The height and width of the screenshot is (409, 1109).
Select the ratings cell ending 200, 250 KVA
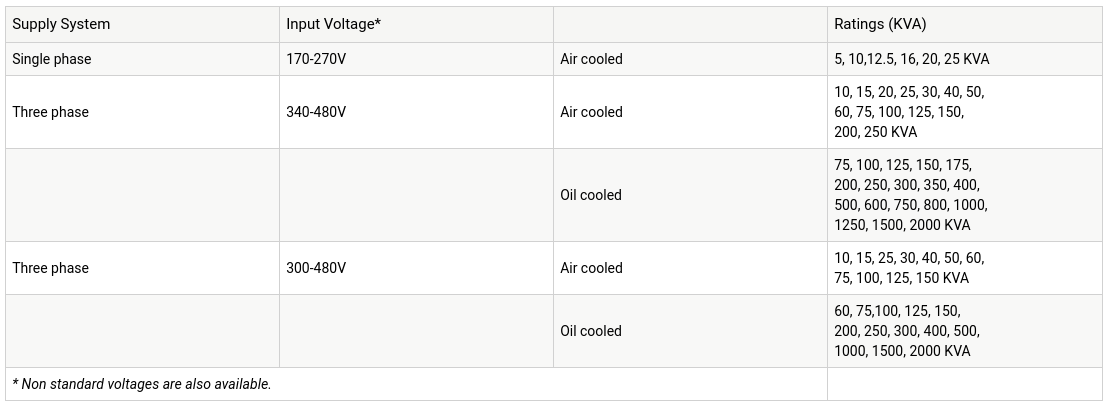tap(909, 112)
